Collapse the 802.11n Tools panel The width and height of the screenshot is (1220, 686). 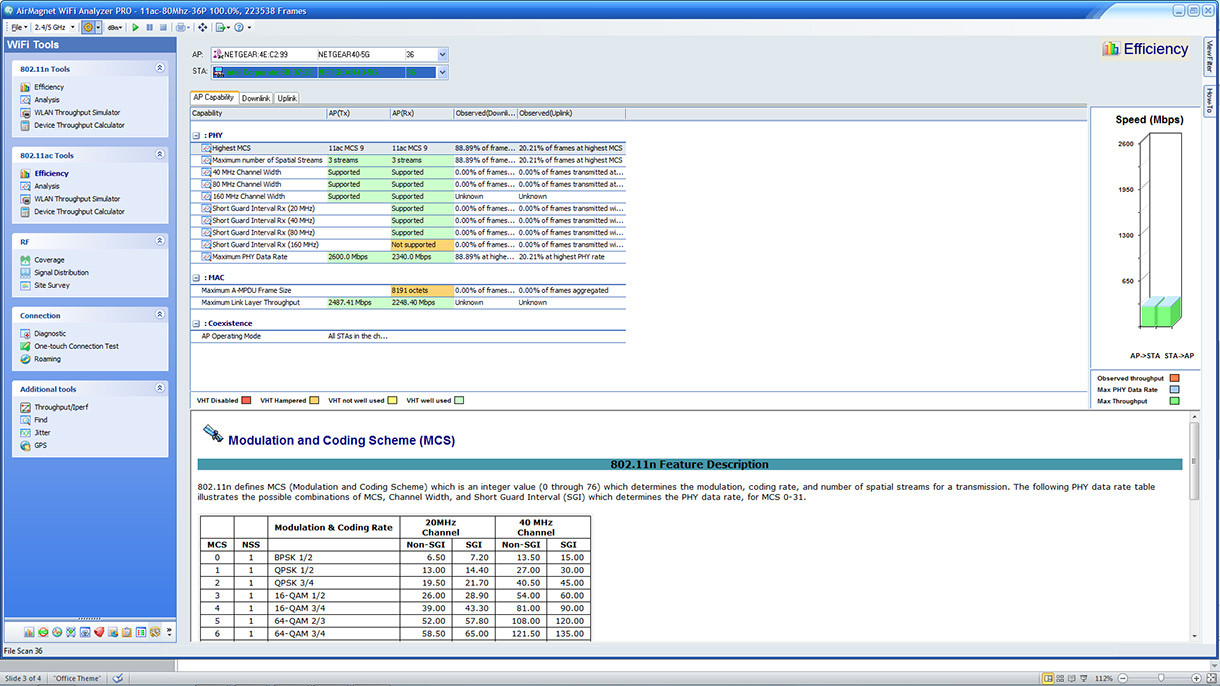pyautogui.click(x=160, y=69)
